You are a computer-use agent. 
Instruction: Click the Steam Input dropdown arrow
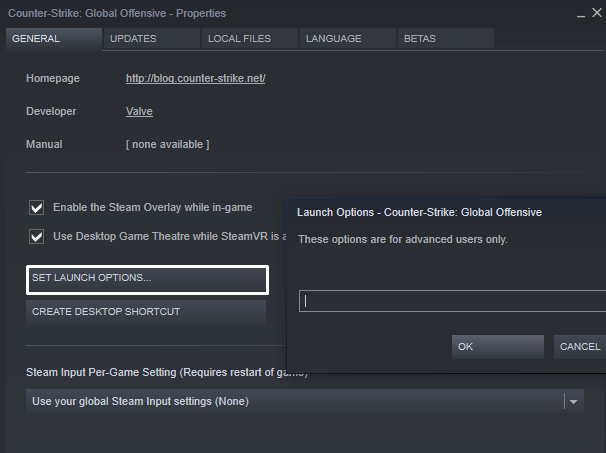[574, 402]
